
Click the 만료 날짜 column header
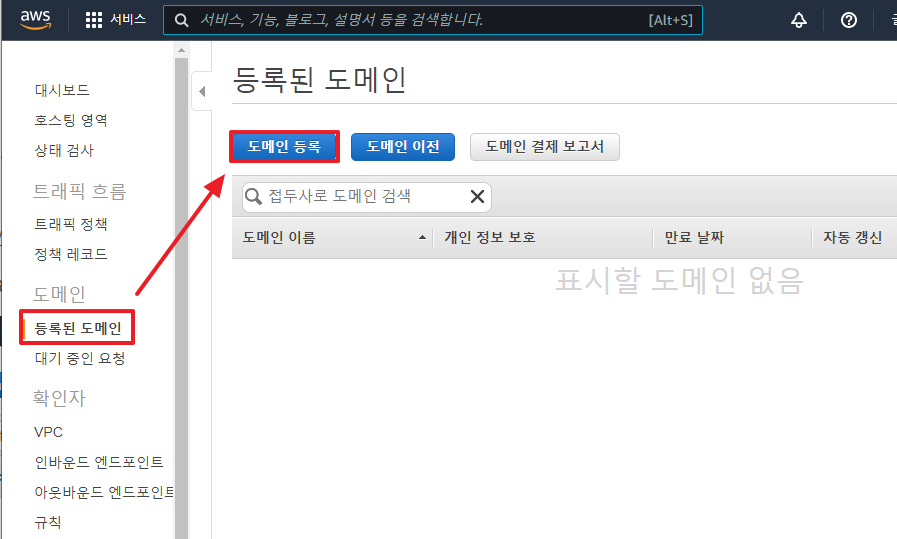pos(694,237)
